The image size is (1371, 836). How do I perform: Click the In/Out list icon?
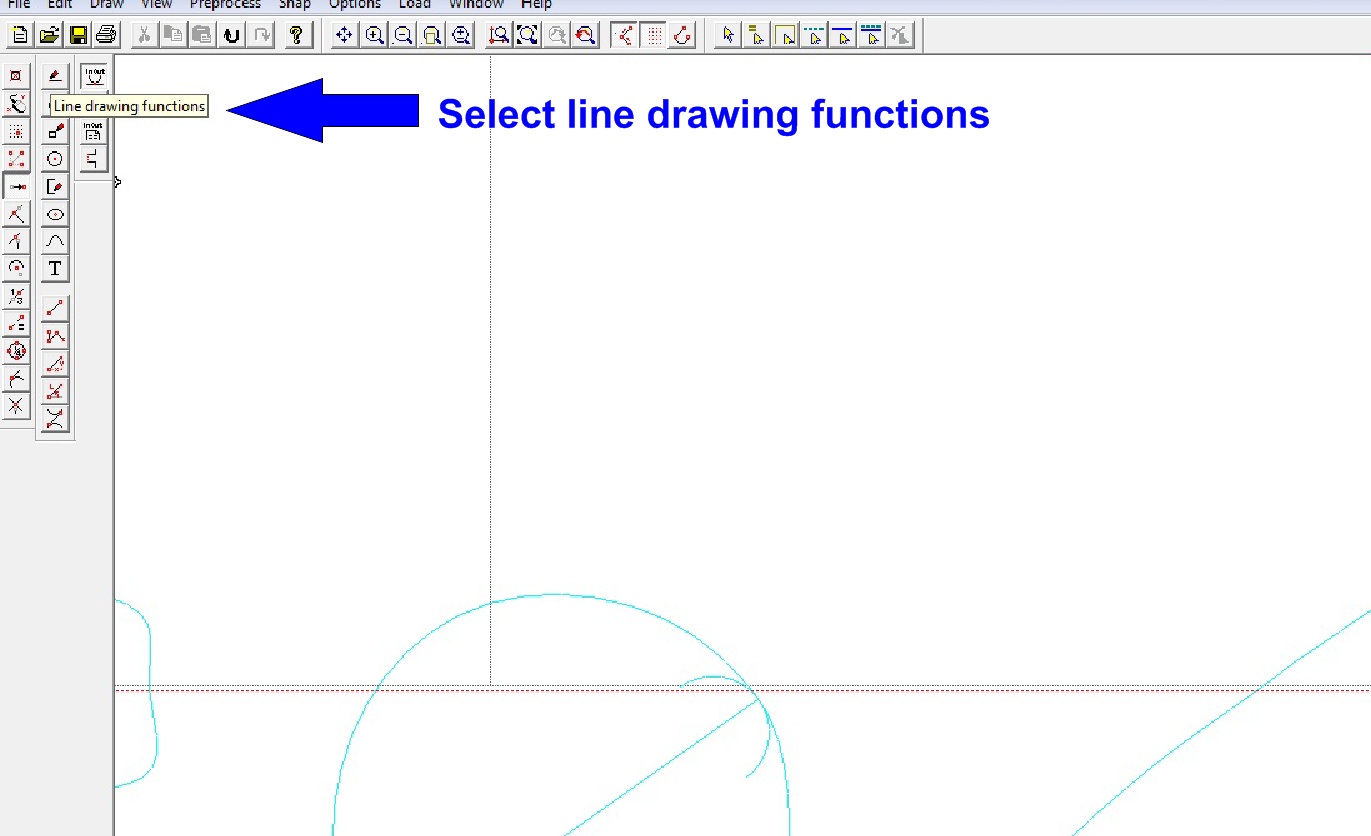(x=94, y=131)
